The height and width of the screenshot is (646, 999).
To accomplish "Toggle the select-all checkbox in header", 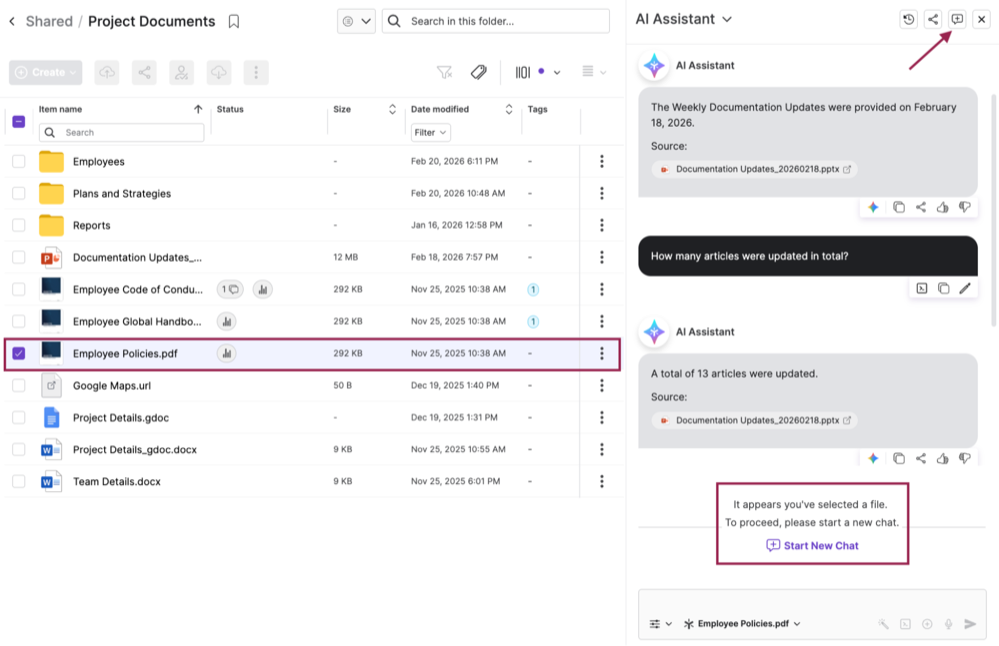I will coord(19,121).
